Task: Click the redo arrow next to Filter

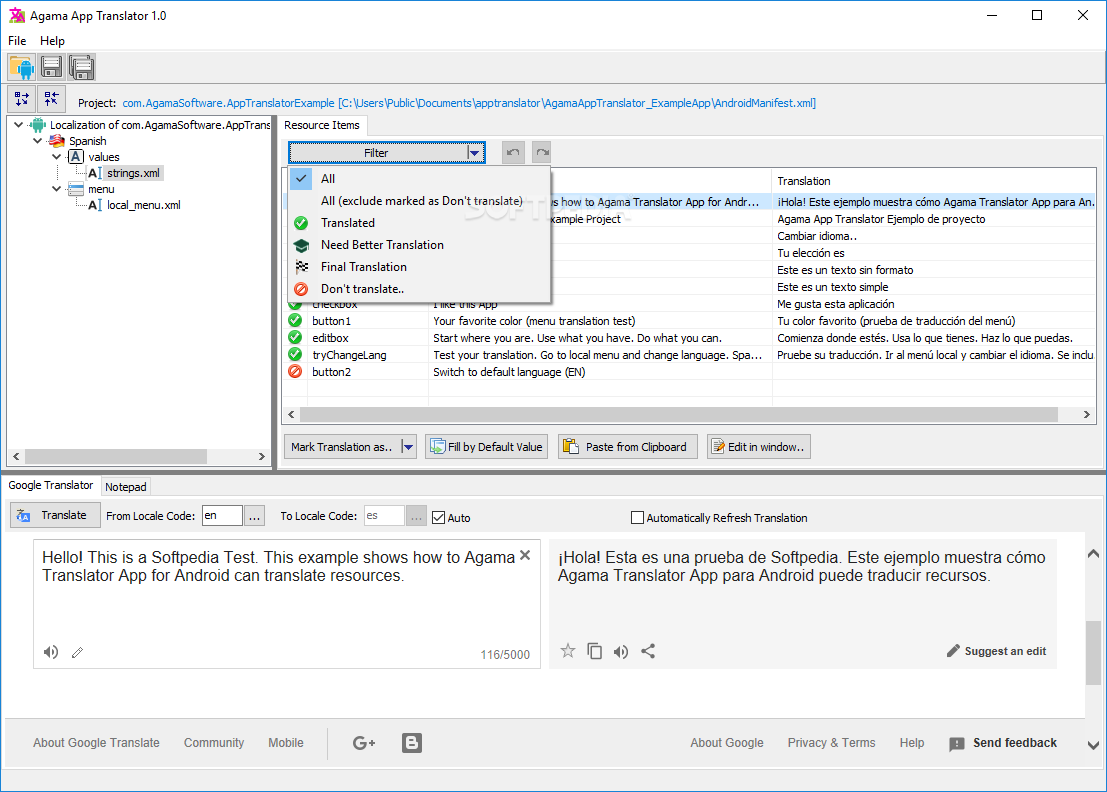Action: (x=542, y=152)
